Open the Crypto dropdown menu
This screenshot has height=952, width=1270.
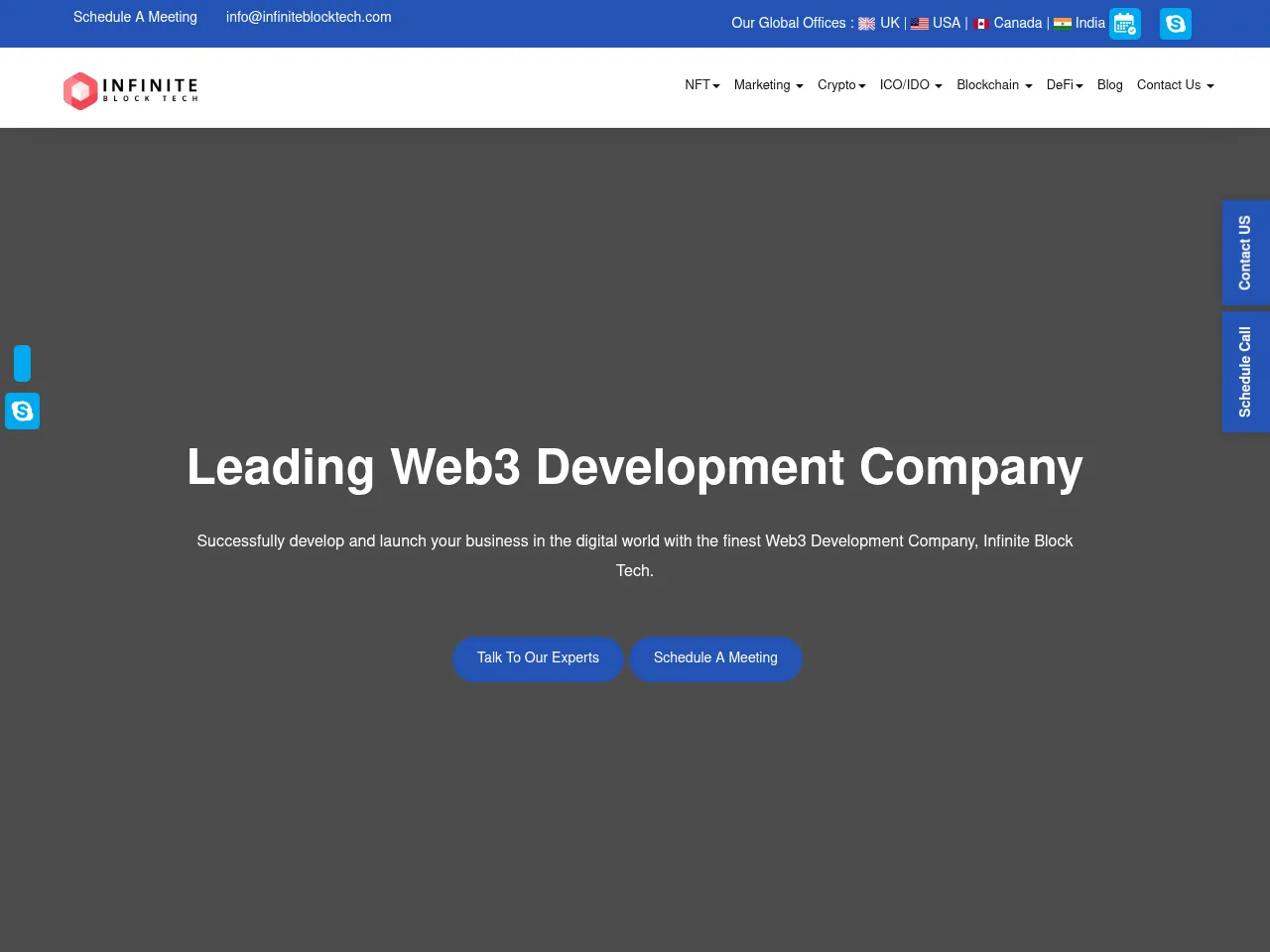point(841,85)
